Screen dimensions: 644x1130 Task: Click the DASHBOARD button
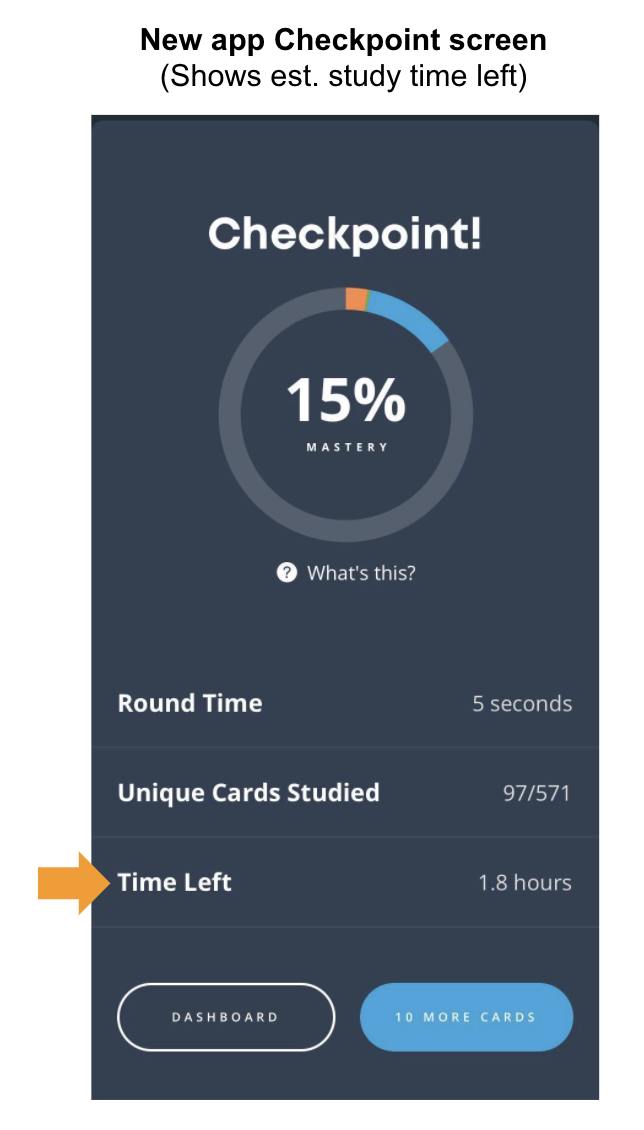coord(226,1016)
